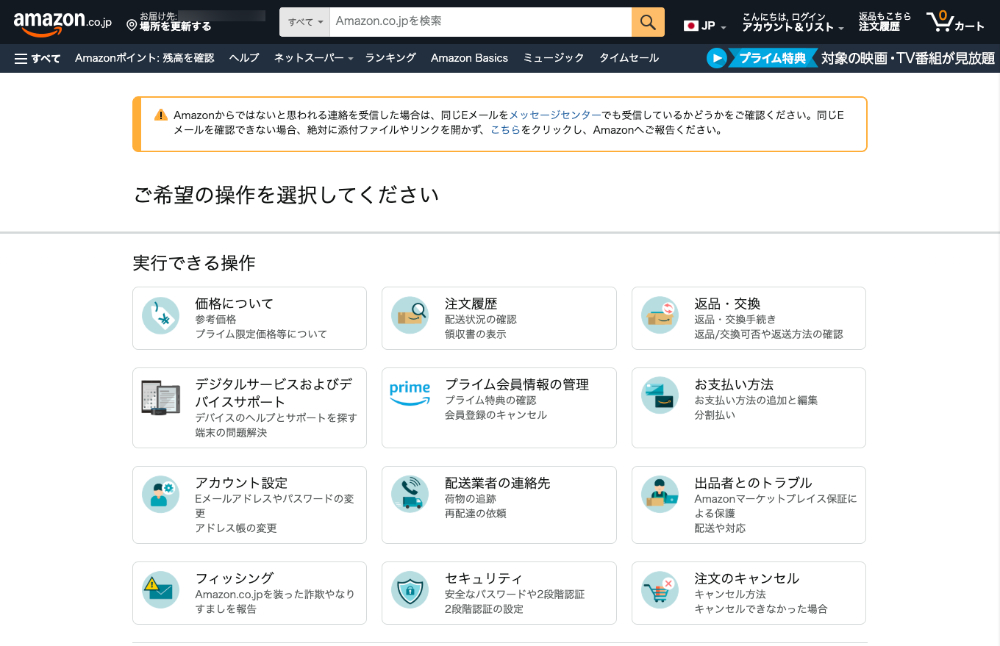Click 配送や対応 text
Image resolution: width=1000 pixels, height=646 pixels.
[720, 528]
